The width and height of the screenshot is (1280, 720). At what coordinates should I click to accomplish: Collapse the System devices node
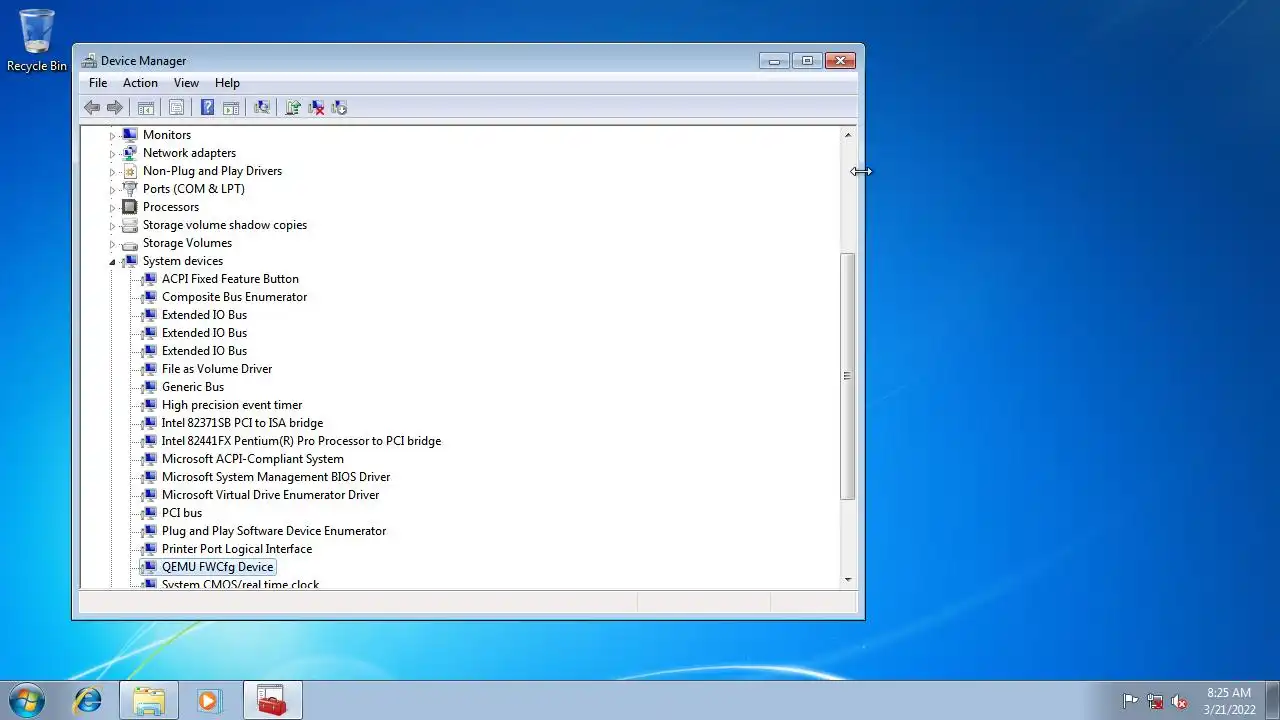[113, 262]
